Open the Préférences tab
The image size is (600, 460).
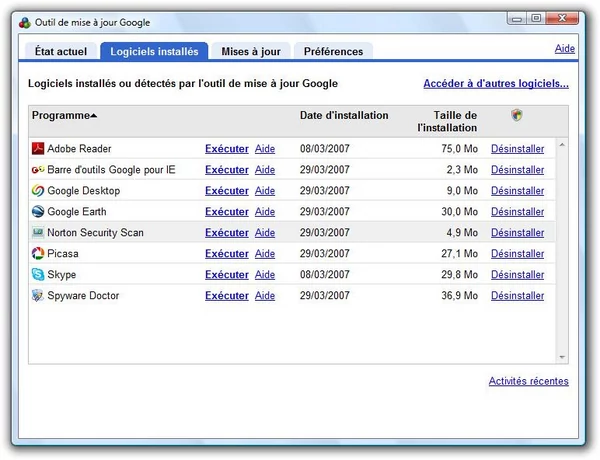coord(333,51)
